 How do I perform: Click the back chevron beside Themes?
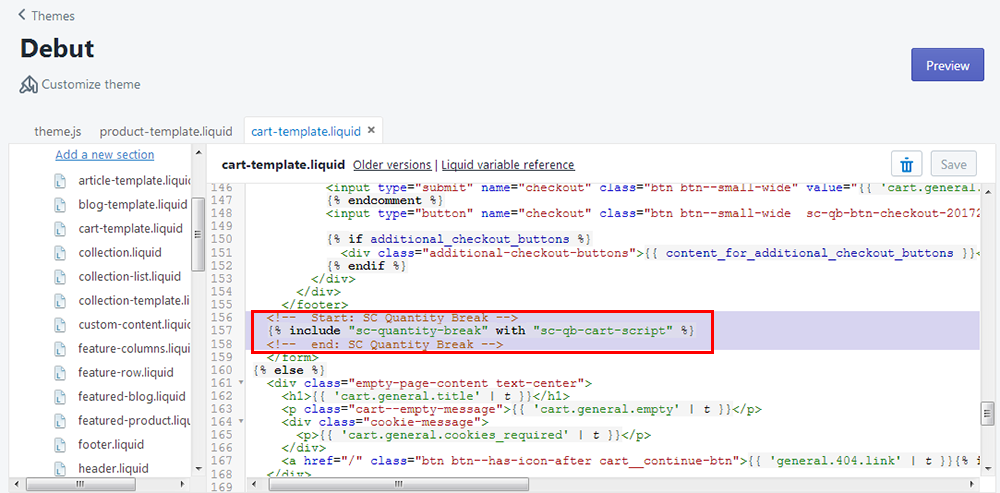[x=22, y=16]
